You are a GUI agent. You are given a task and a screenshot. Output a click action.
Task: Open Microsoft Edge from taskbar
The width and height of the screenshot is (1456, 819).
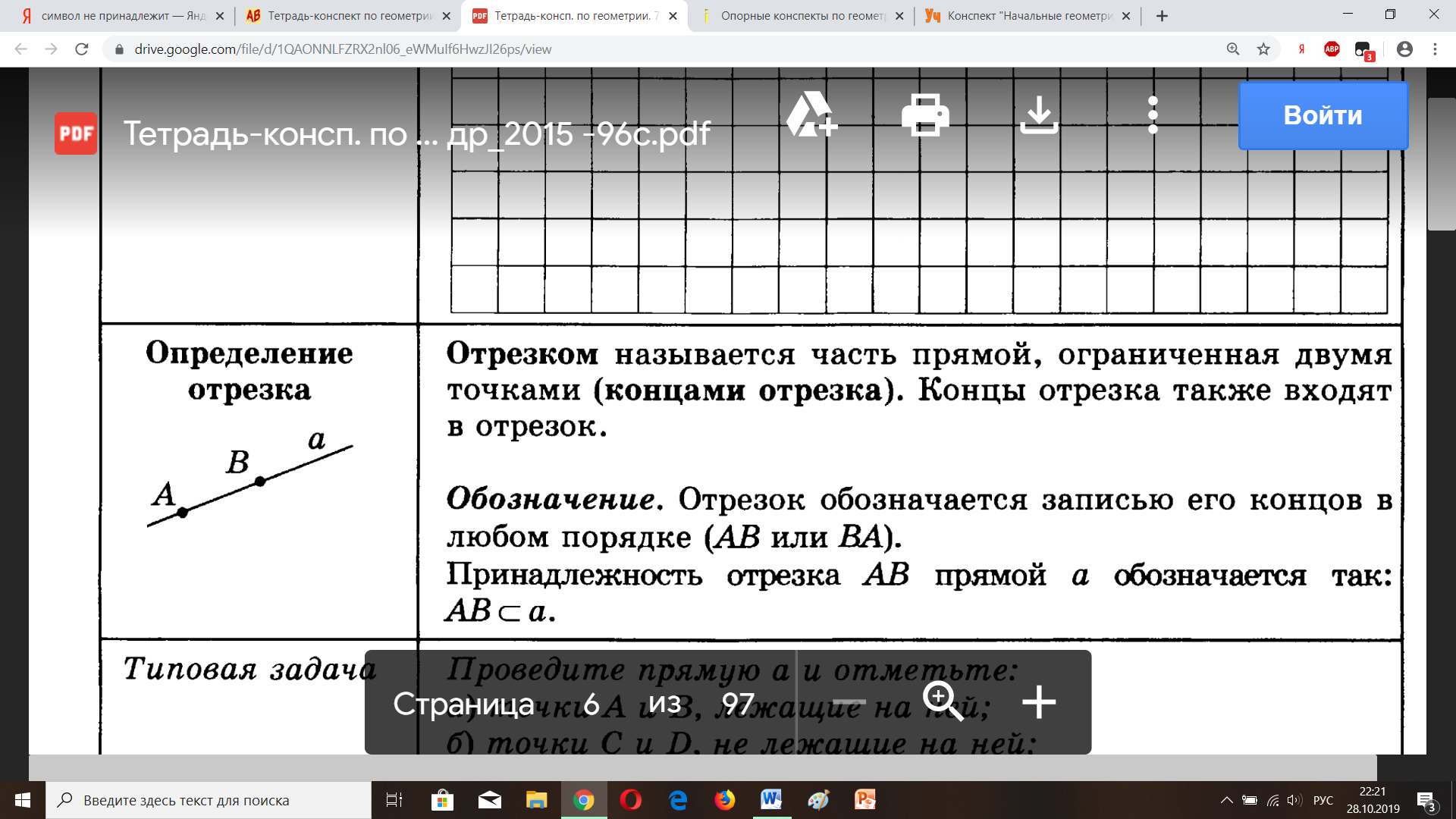(x=678, y=800)
